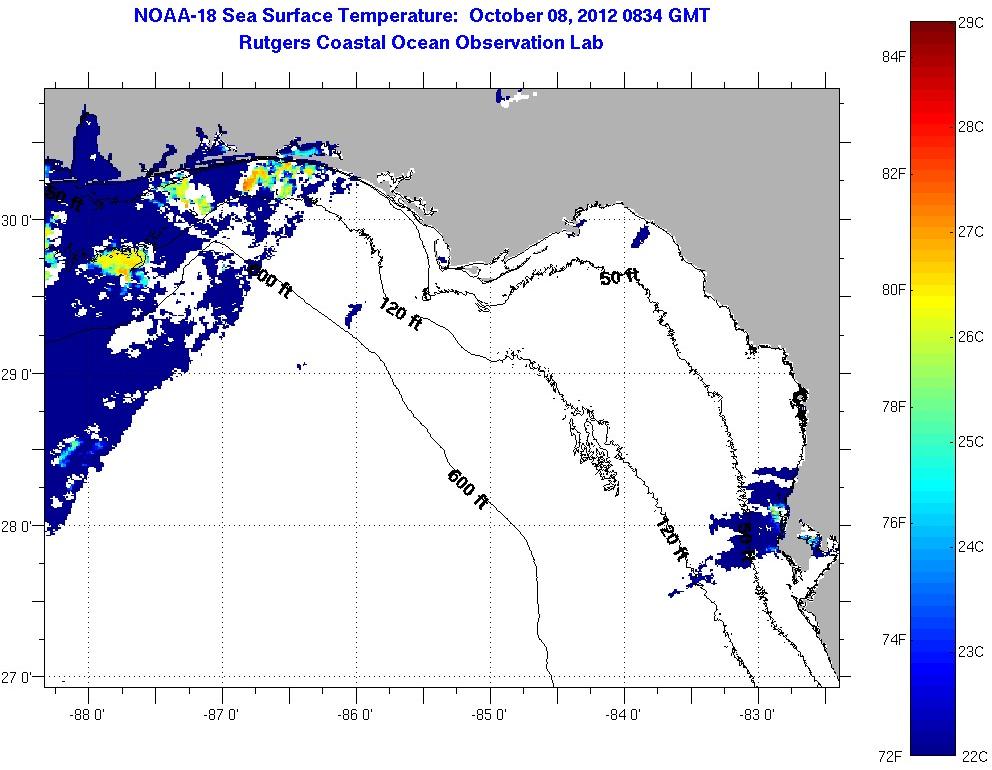Click the 29C colorbar label
Viewport: 992px width, 770px height.
tap(970, 22)
